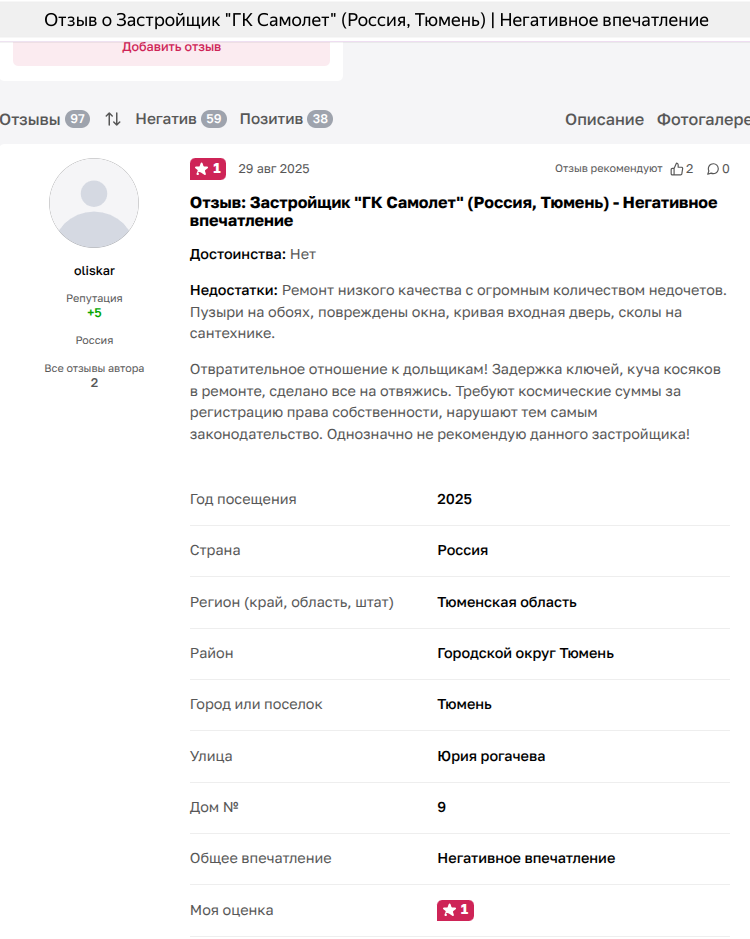Click the red one-star rating badge at top
The height and width of the screenshot is (939, 750).
207,169
